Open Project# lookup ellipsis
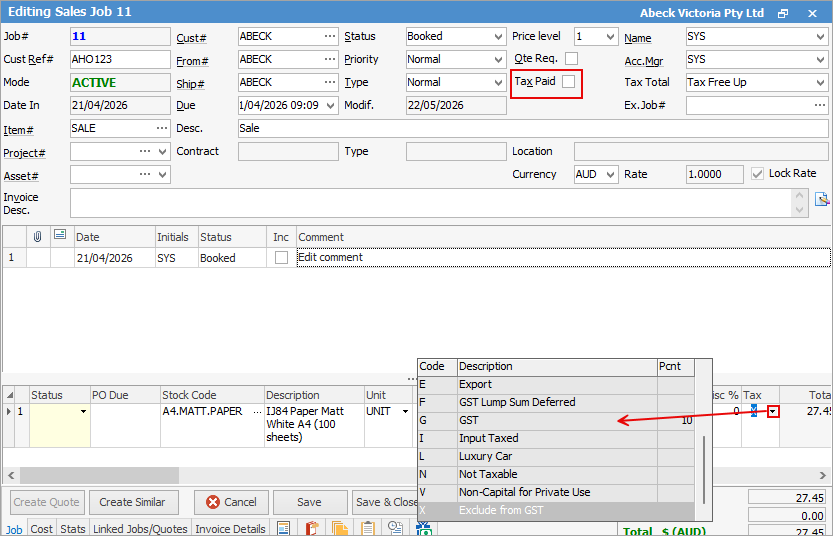This screenshot has width=833, height=536. coord(145,151)
